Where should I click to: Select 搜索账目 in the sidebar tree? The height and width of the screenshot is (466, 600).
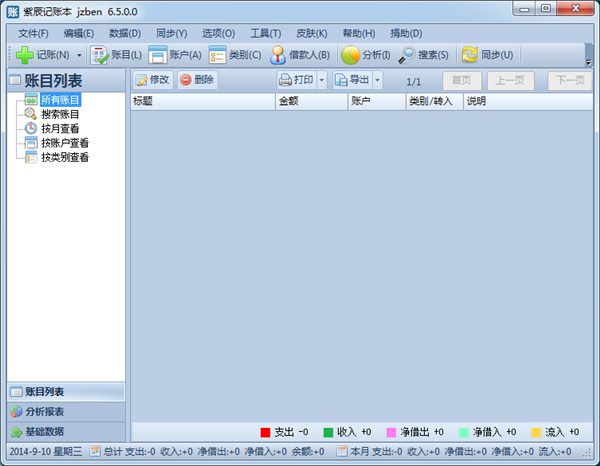(60, 114)
